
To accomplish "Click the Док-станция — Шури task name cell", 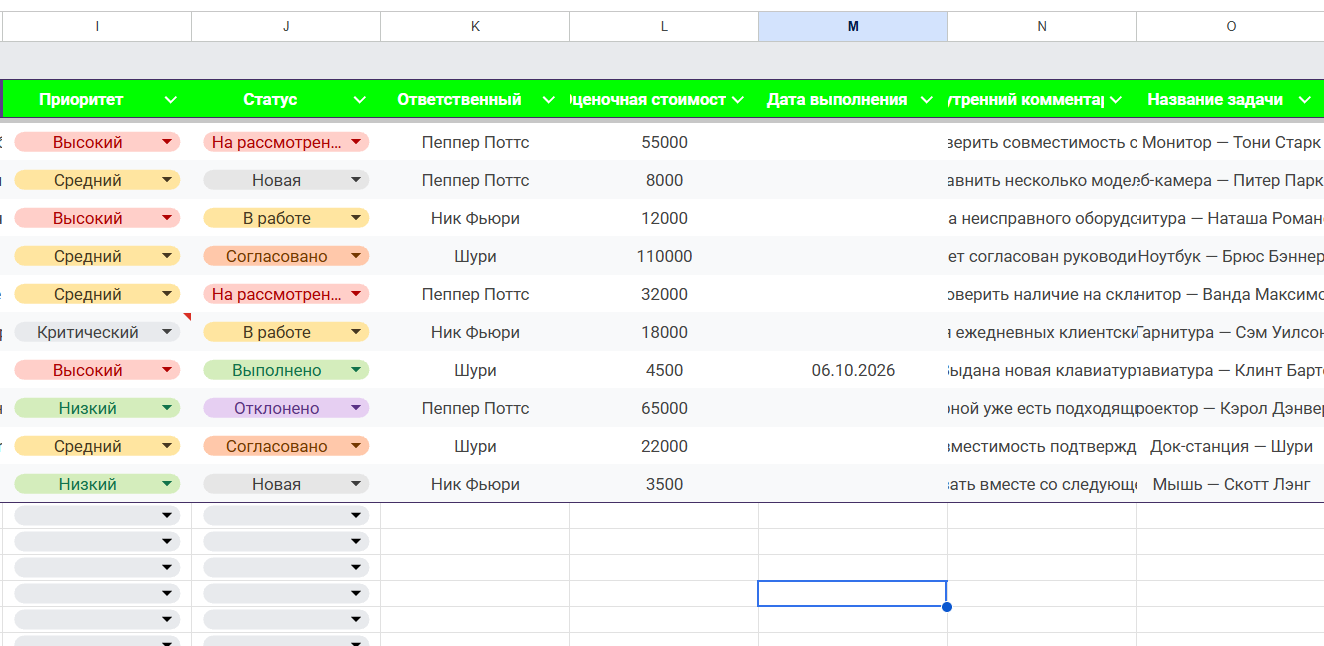I will click(1231, 447).
